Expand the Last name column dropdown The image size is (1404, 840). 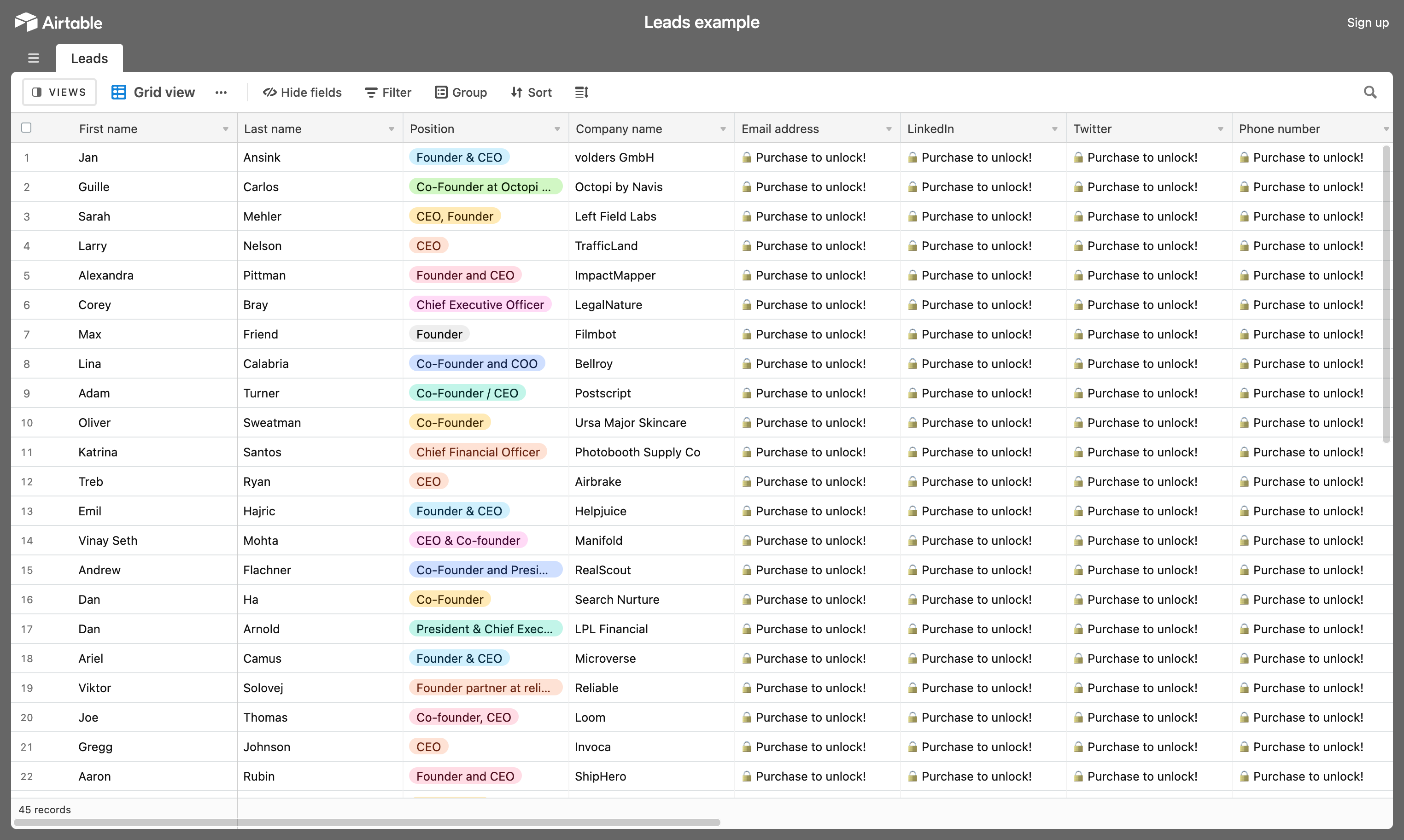click(x=391, y=129)
